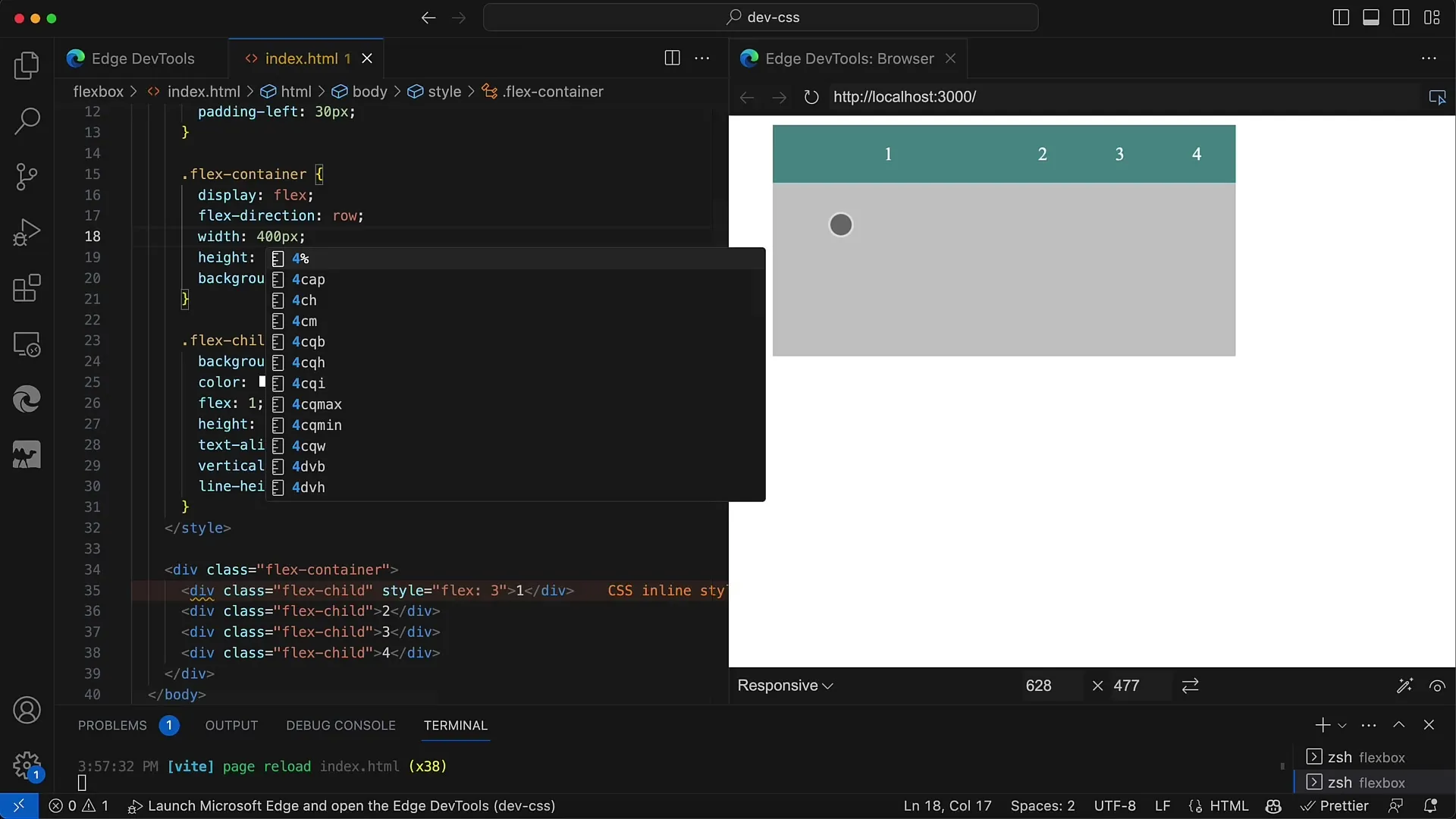Click the Prettier status bar item
The height and width of the screenshot is (819, 1456).
(1335, 806)
